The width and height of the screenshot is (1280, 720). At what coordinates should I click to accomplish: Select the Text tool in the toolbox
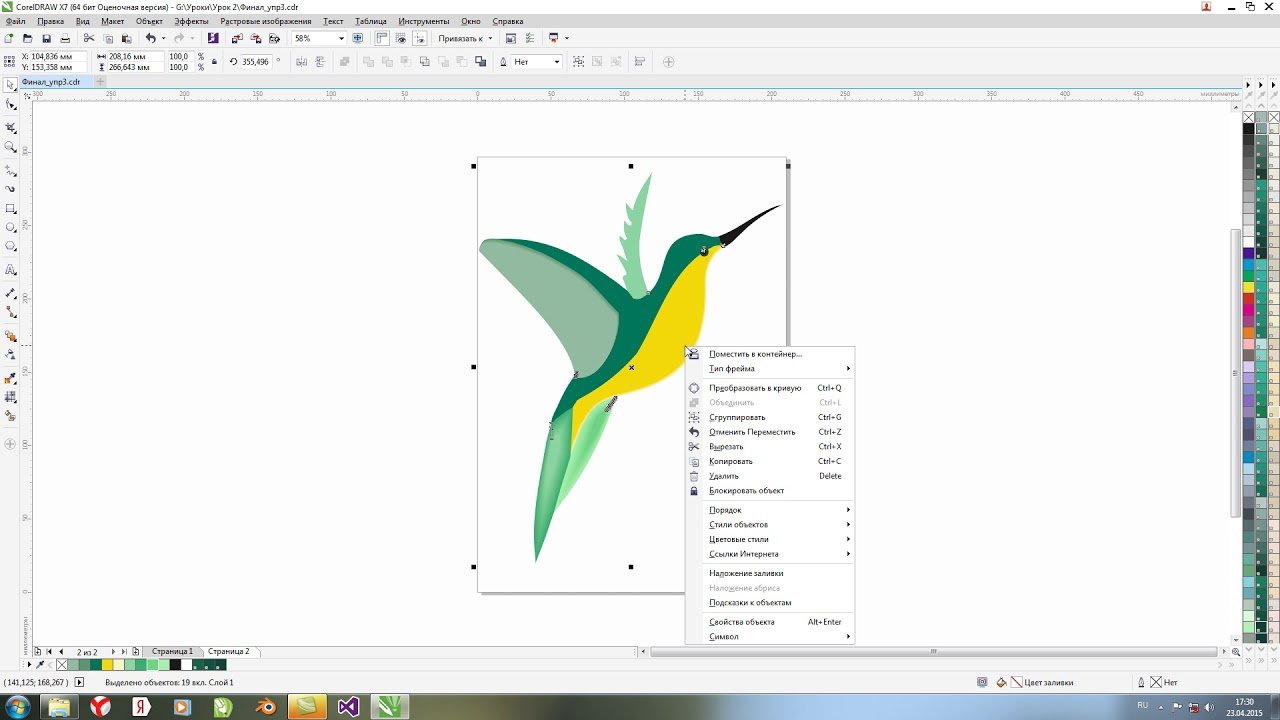[11, 270]
